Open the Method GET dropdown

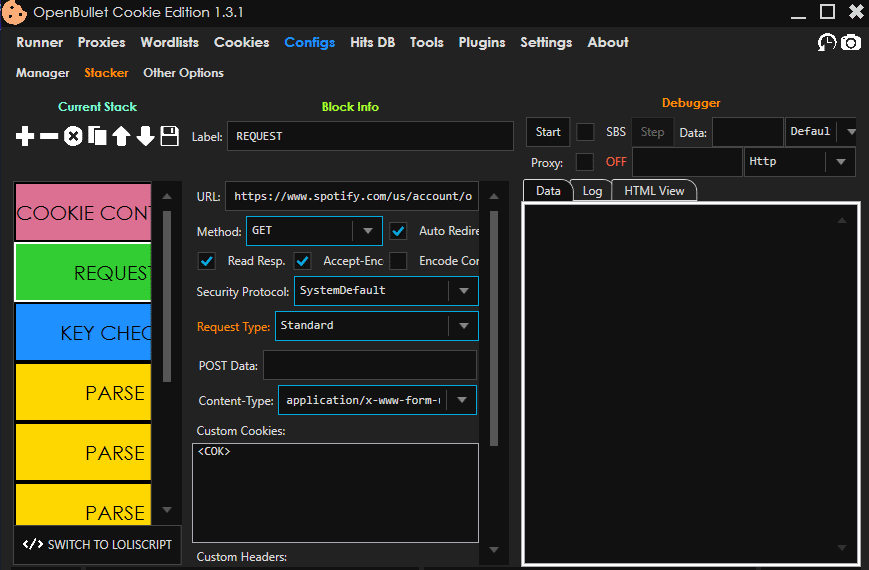pyautogui.click(x=314, y=231)
